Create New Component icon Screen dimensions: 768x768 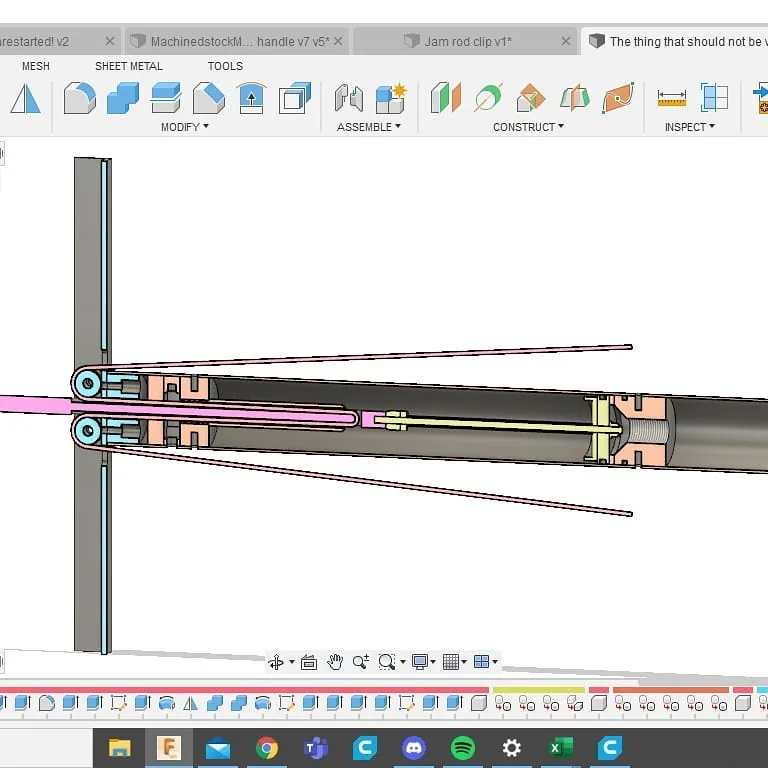[390, 98]
